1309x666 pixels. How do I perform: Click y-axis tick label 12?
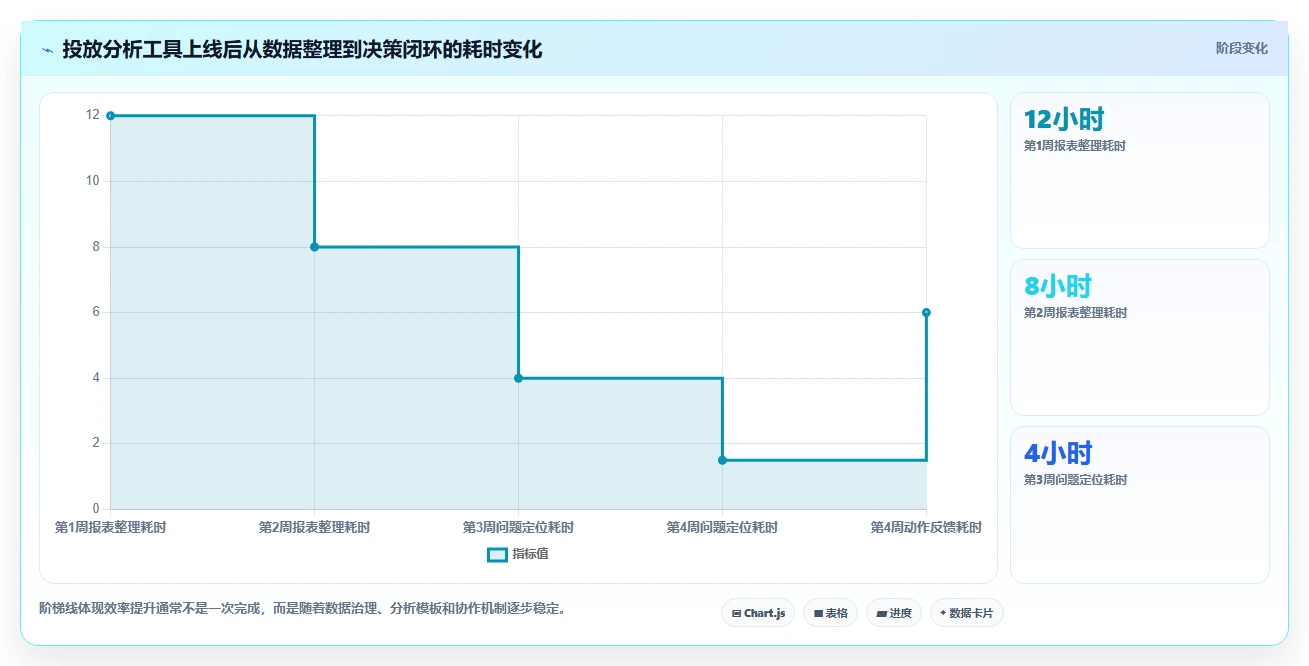click(93, 115)
